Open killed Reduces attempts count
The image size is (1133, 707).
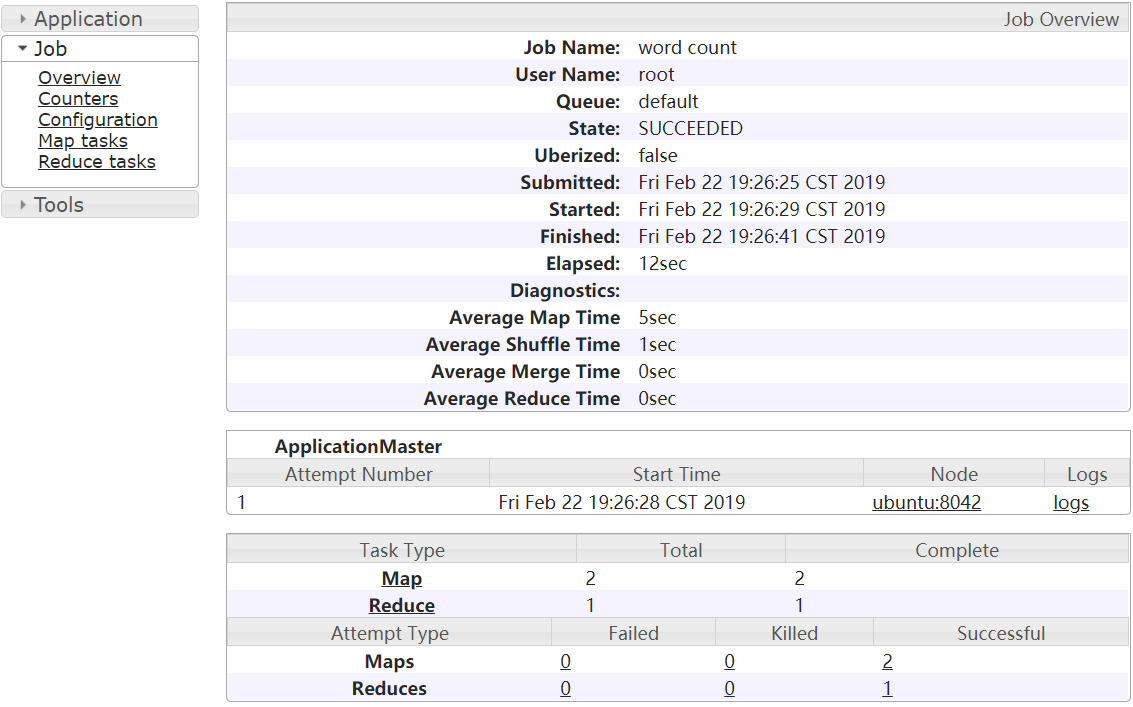coord(730,688)
